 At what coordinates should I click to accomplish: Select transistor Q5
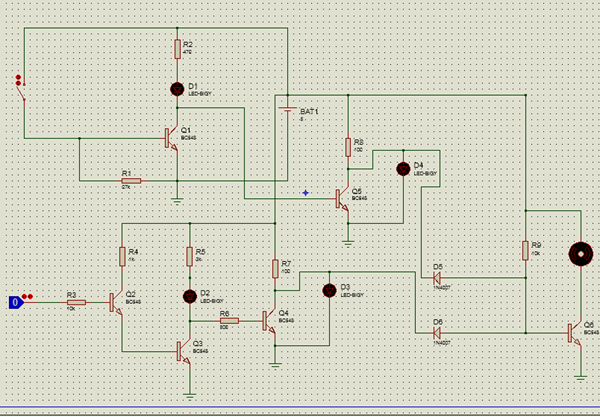tap(342, 199)
